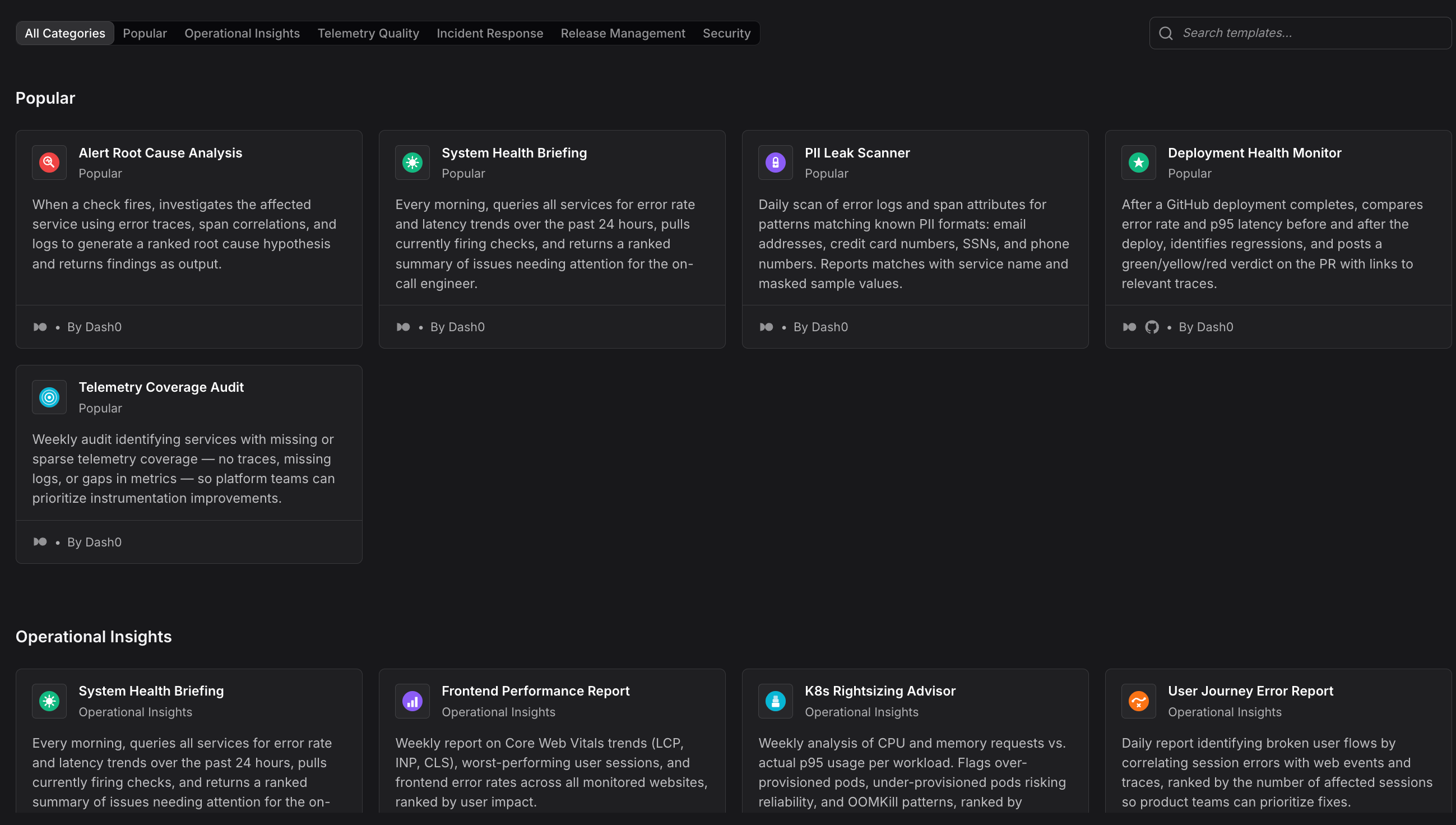
Task: Open the Telemetry Quality tab
Action: (x=368, y=34)
